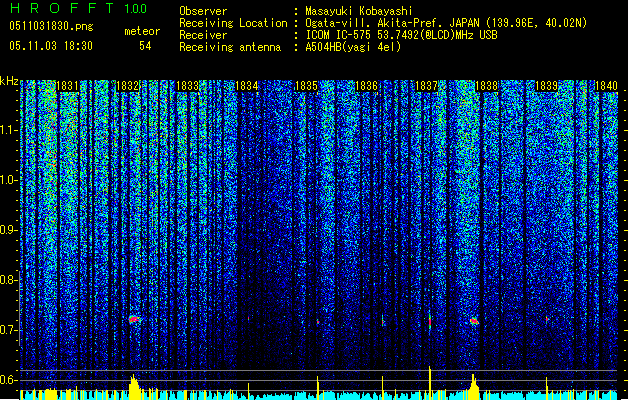Viewport: 629px width, 400px height.
Task: Click the meteor count value 54
Action: (x=145, y=46)
